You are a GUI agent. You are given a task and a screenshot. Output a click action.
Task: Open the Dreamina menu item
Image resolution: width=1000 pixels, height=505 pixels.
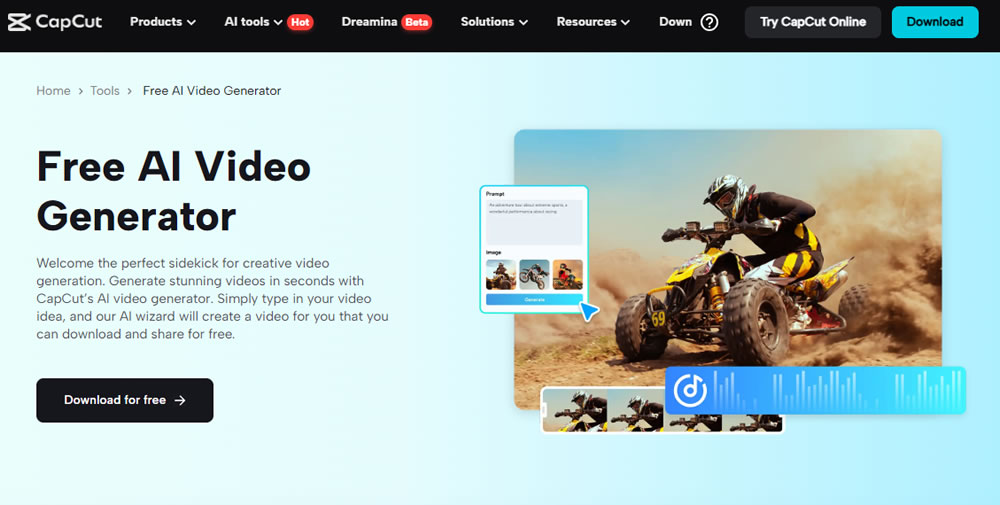(369, 22)
